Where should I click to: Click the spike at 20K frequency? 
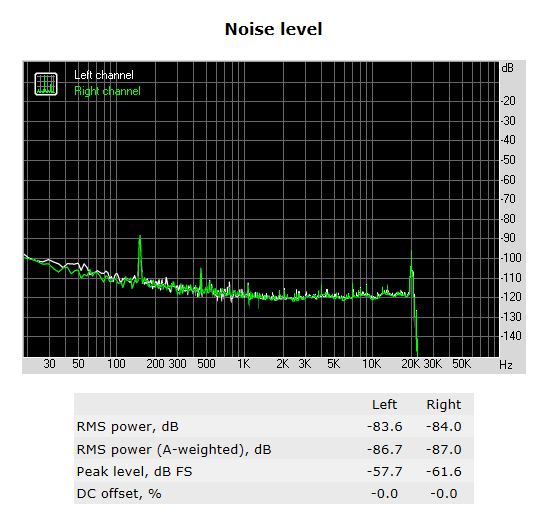(x=412, y=271)
